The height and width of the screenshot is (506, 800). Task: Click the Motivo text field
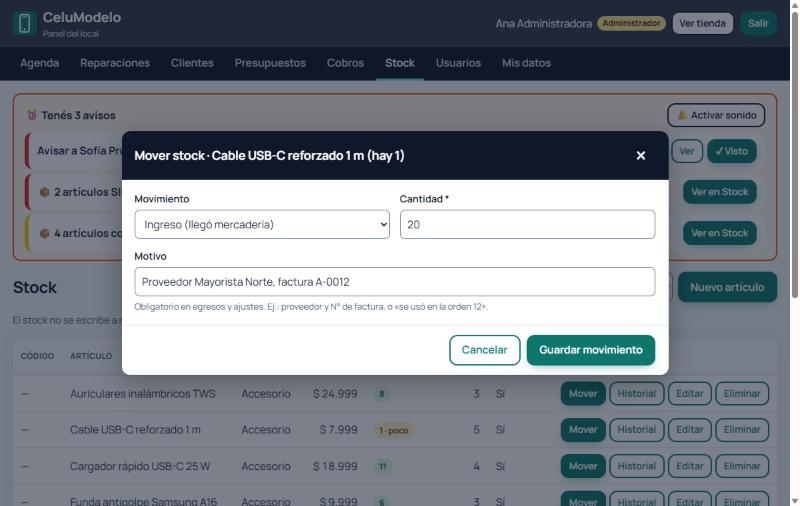pos(395,282)
